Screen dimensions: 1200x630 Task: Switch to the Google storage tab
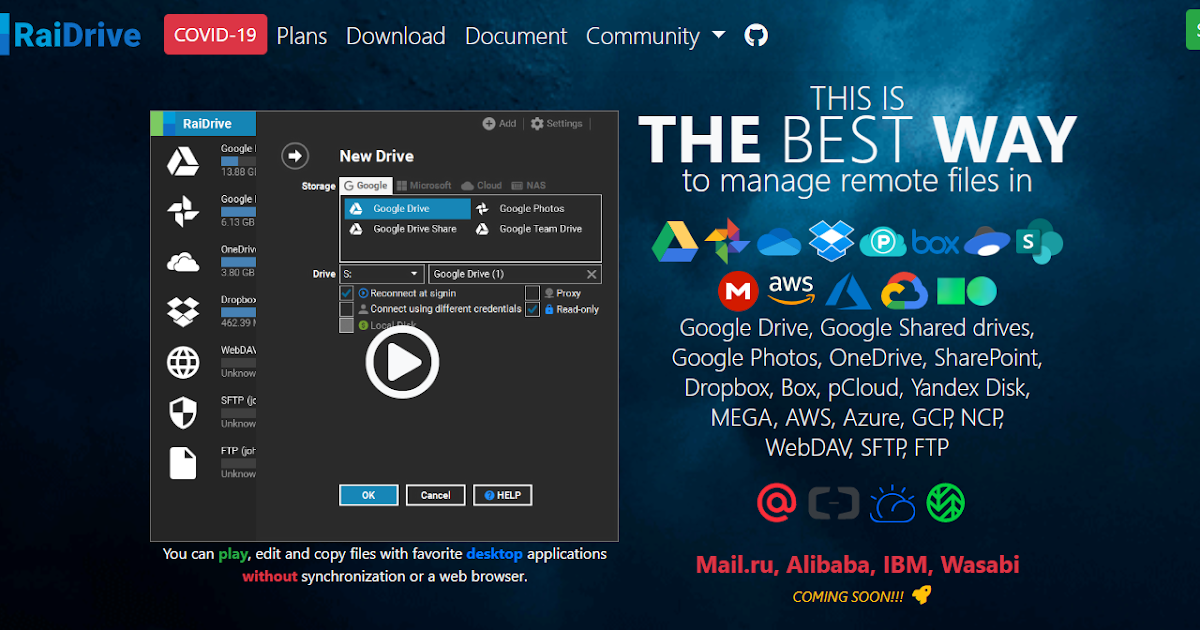(x=365, y=185)
